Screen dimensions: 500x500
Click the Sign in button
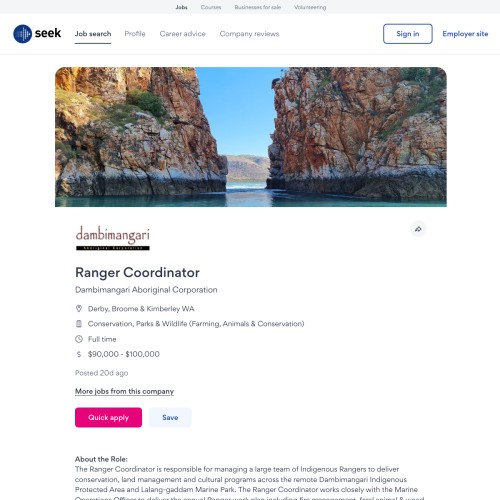click(408, 34)
